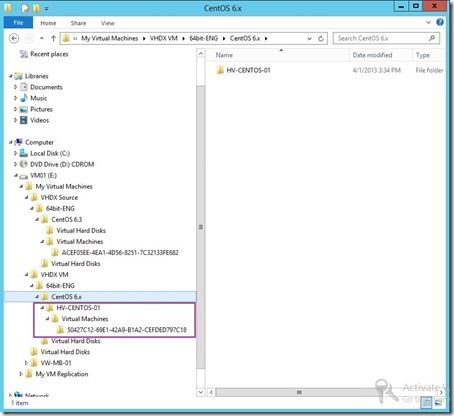Select DVD Drive (D:) CDROM
Screen dimensions: 454x416
point(62,164)
